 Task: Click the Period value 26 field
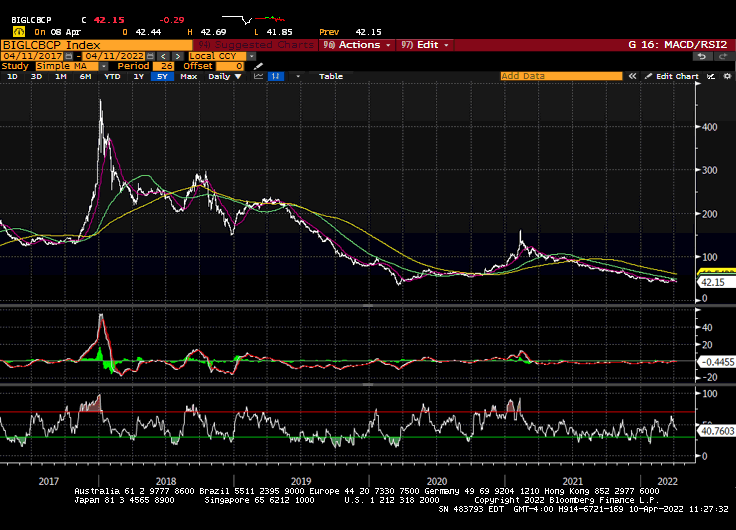point(163,66)
